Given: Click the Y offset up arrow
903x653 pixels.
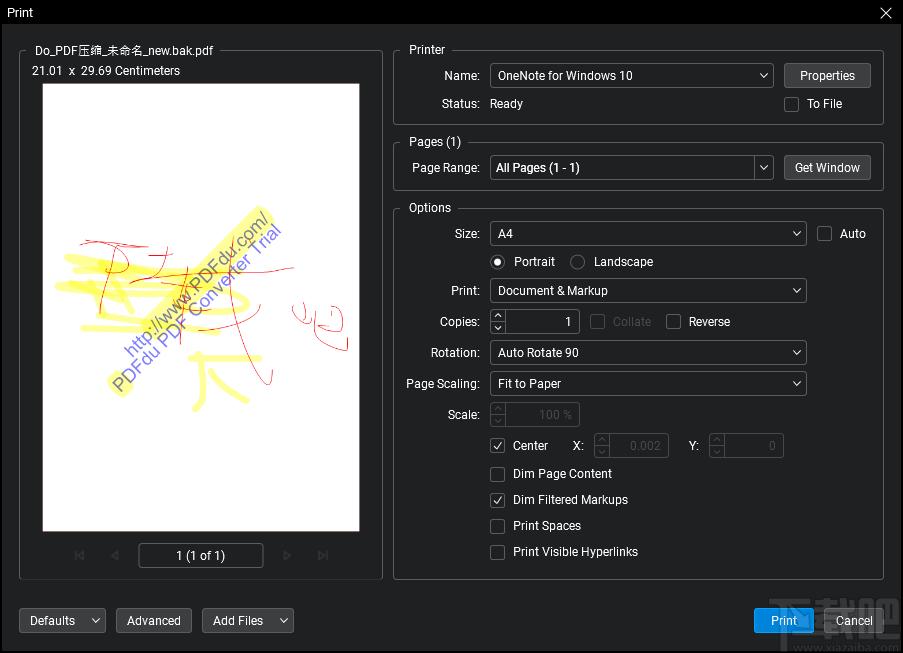Looking at the screenshot, I should (x=717, y=440).
